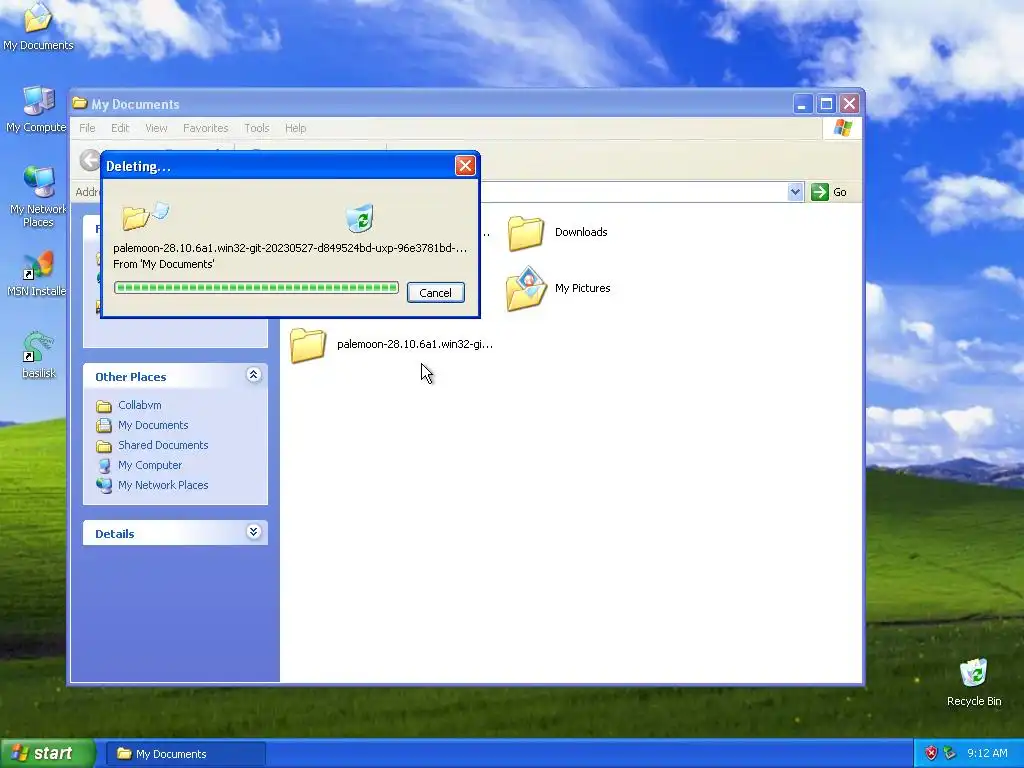Cancel the deleting operation
The height and width of the screenshot is (768, 1024).
pyautogui.click(x=436, y=293)
